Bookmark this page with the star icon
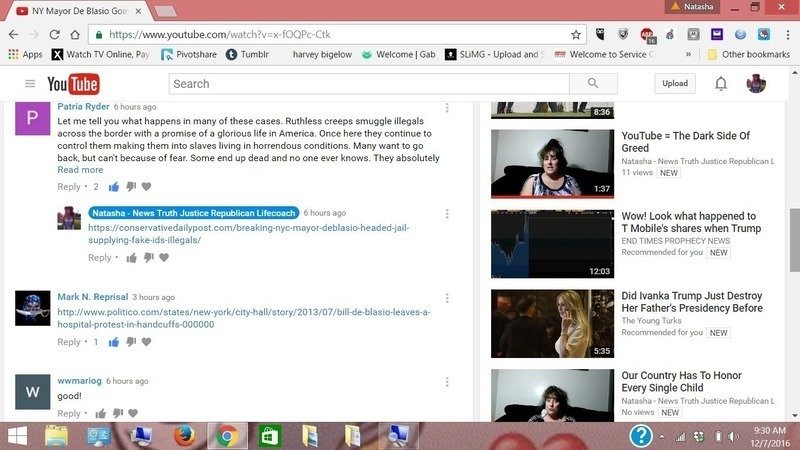The image size is (800, 450). tap(576, 35)
